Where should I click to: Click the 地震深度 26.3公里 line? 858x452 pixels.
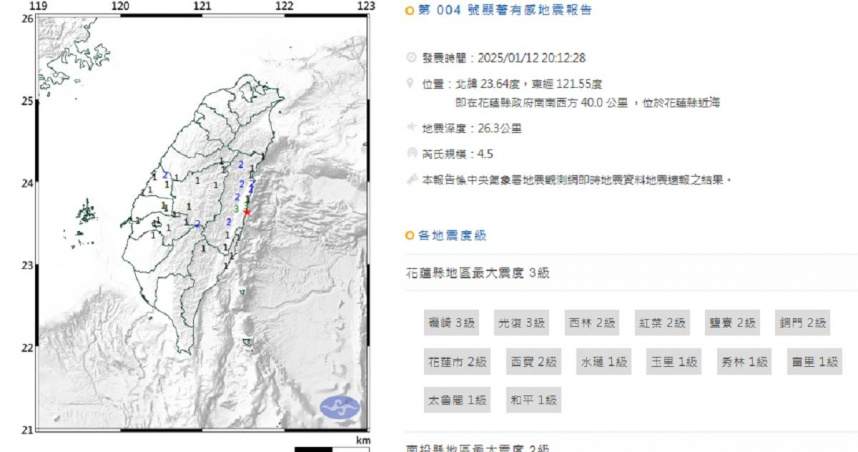472,129
